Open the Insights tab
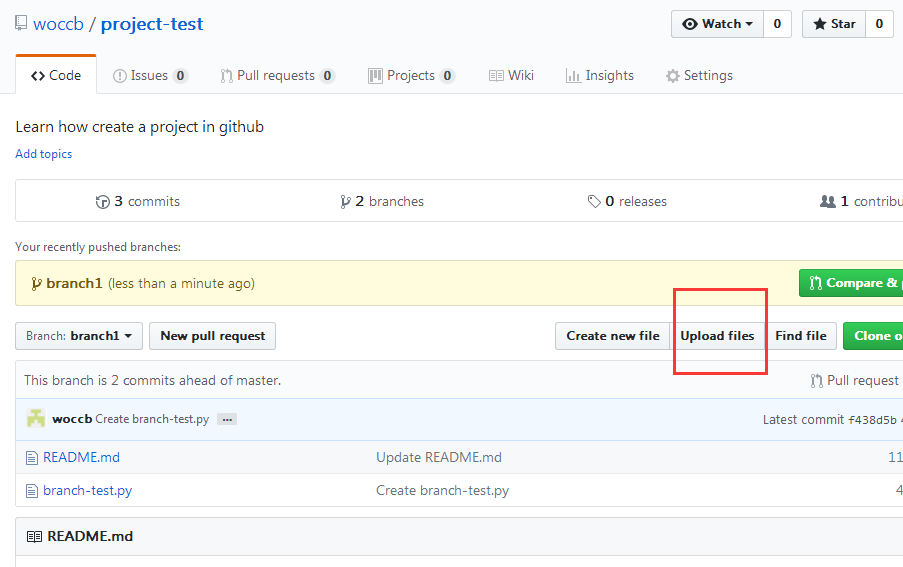This screenshot has width=903, height=567. tap(600, 75)
